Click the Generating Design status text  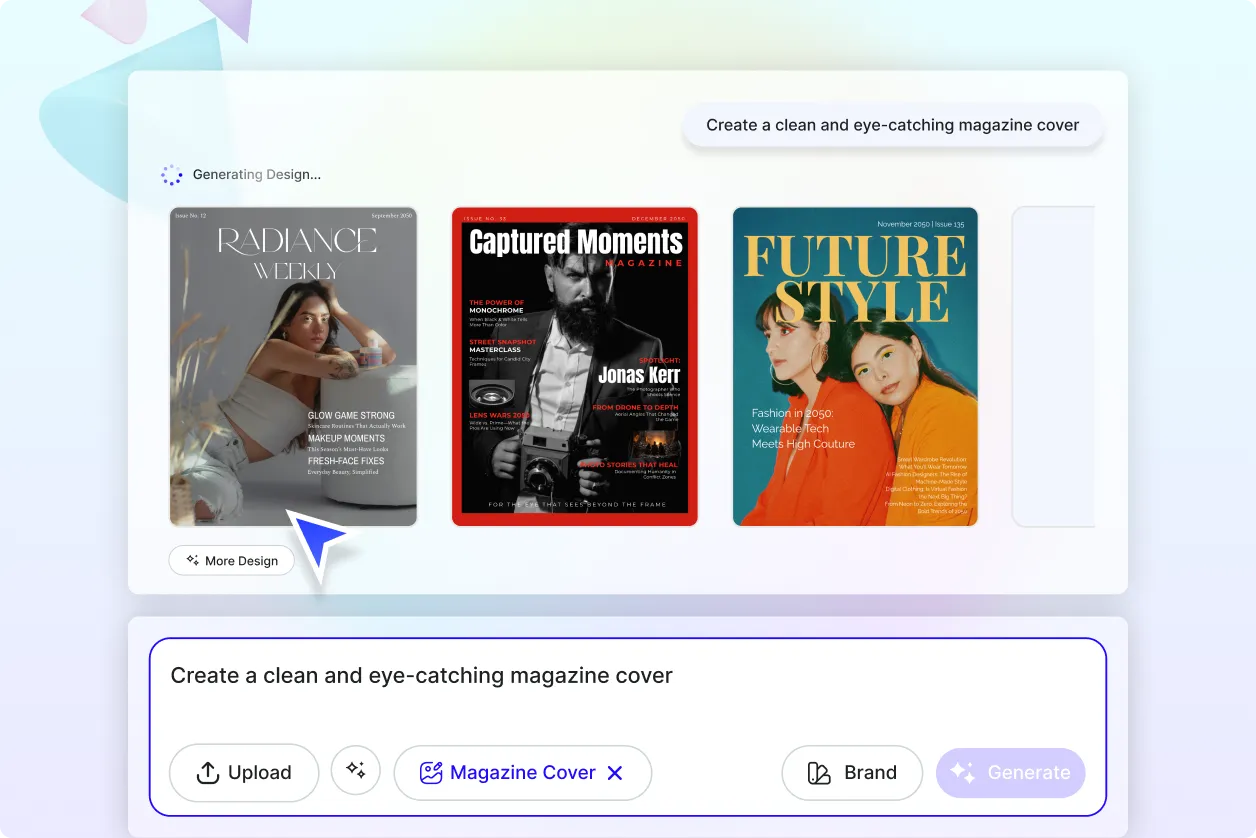click(257, 174)
